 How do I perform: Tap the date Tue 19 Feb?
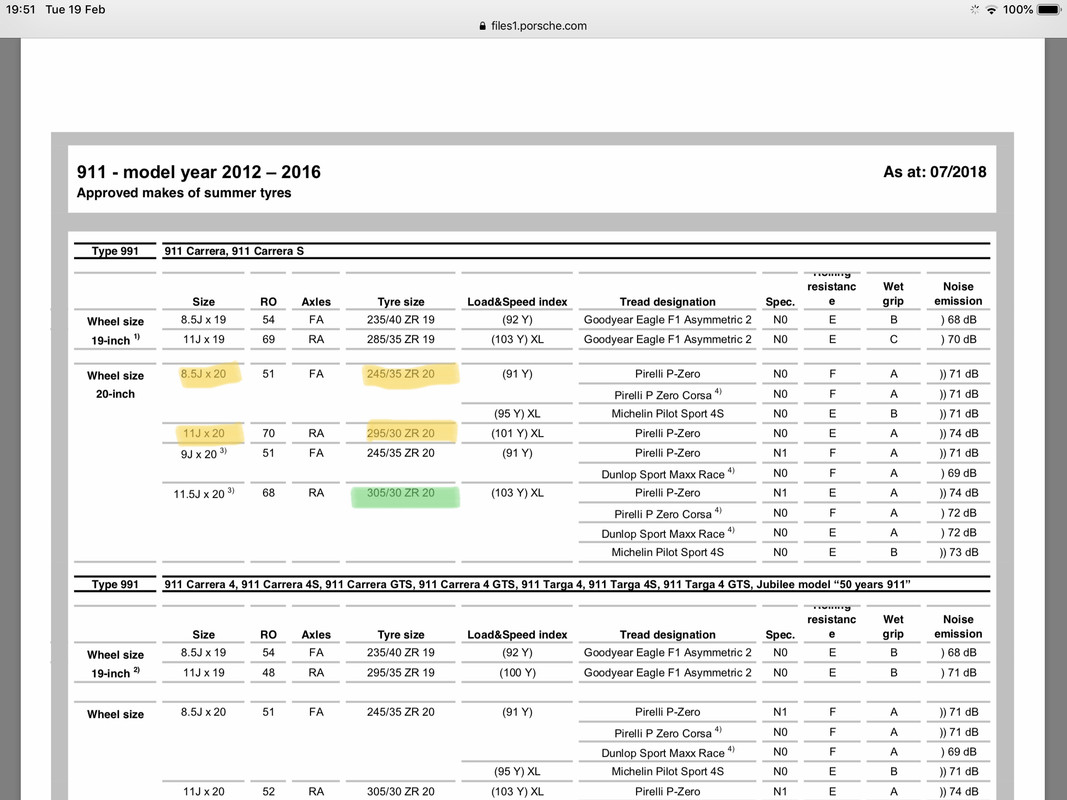pyautogui.click(x=75, y=10)
